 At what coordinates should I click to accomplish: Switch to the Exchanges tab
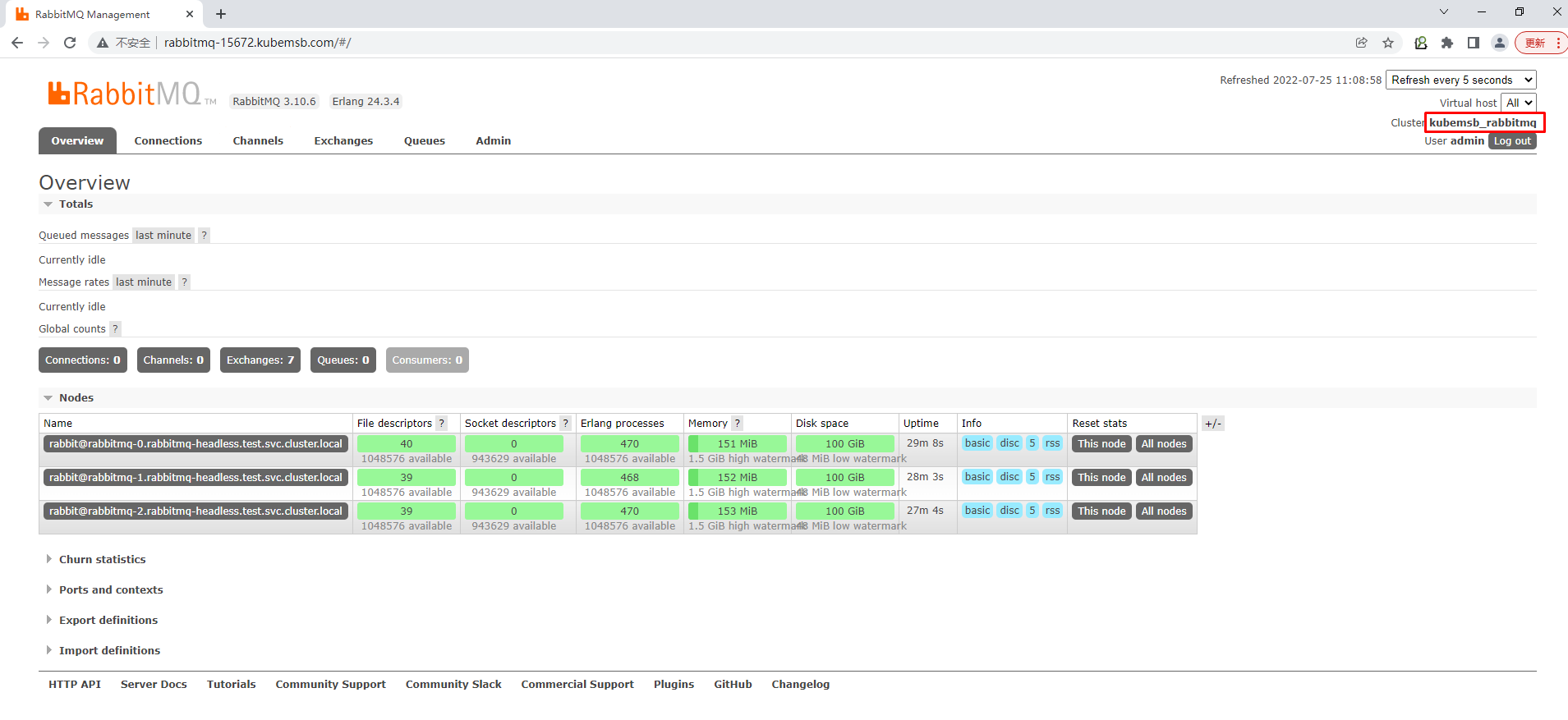click(343, 141)
